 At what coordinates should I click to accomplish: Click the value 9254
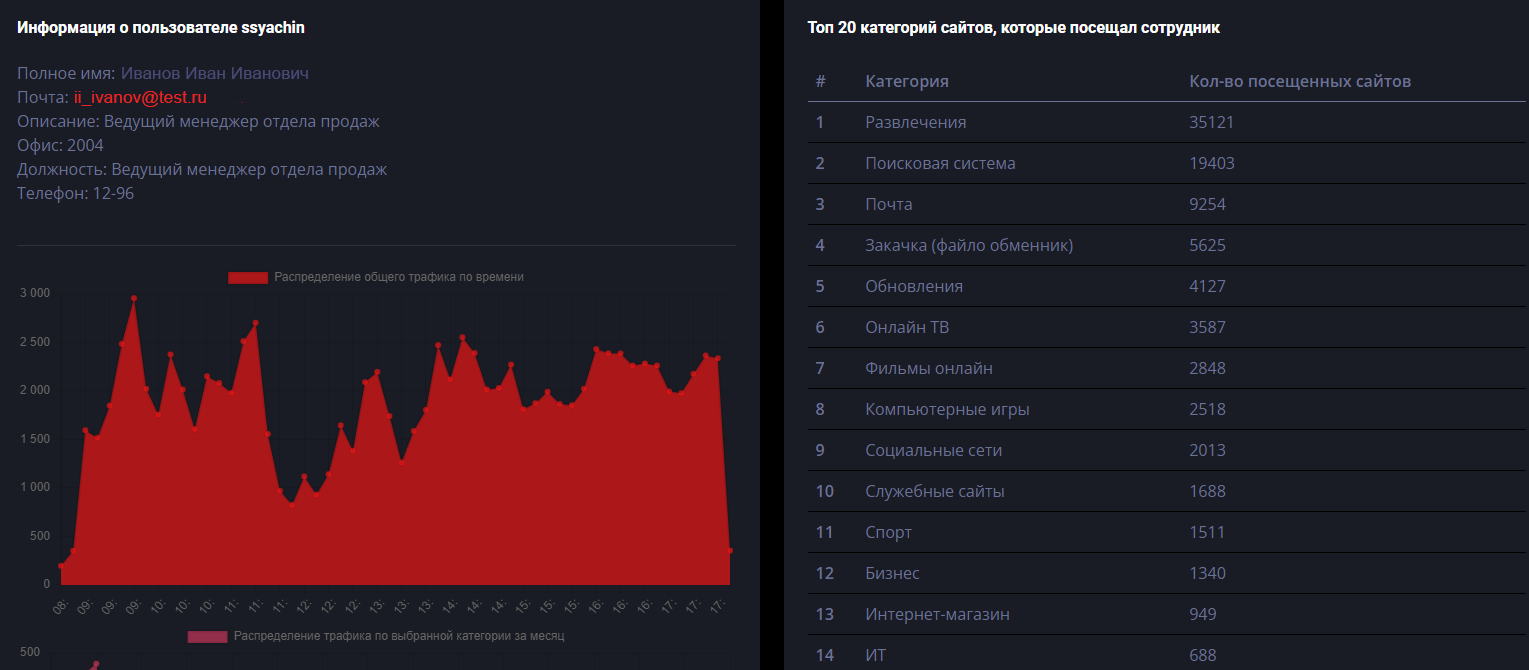1207,204
